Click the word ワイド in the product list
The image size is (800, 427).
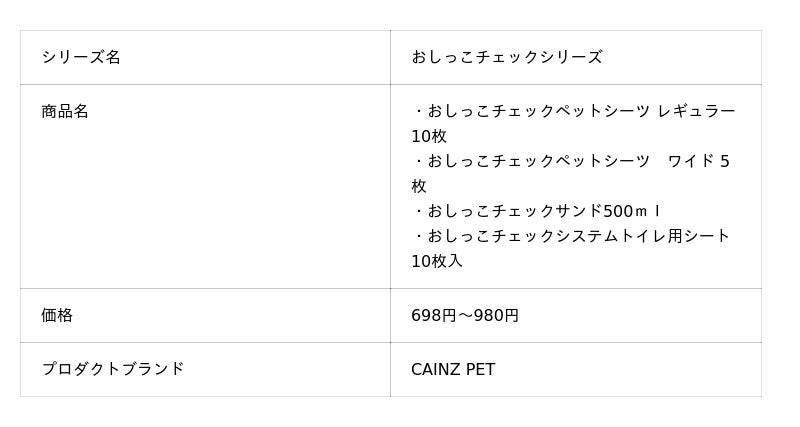tap(689, 161)
